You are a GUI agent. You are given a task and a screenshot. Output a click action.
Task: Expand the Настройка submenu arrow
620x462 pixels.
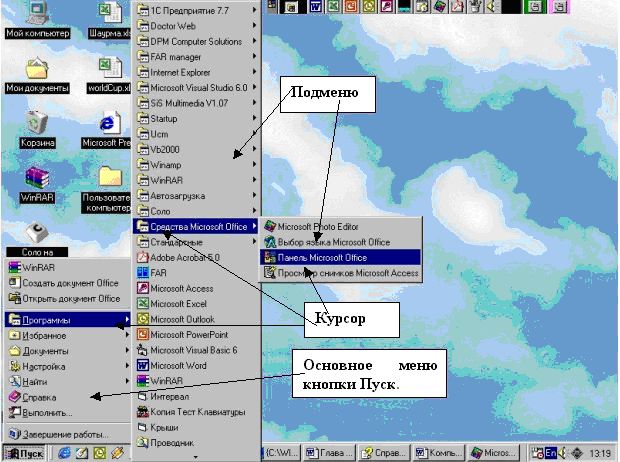click(x=127, y=366)
